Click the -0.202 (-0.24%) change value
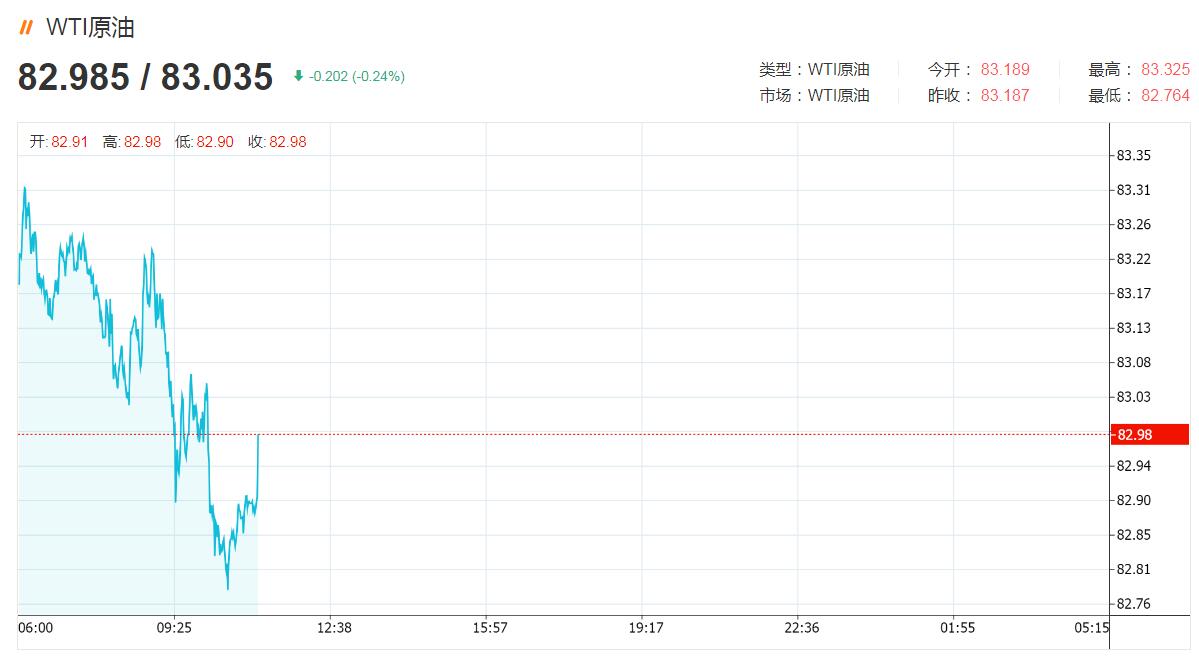 (357, 76)
